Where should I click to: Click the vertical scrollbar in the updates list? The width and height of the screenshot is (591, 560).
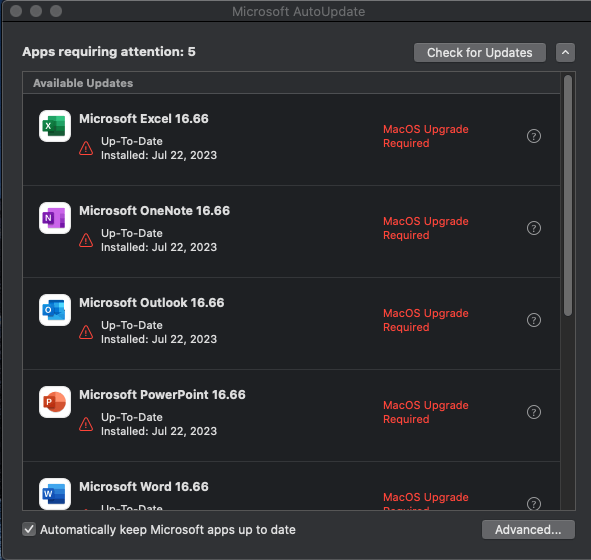(568, 195)
